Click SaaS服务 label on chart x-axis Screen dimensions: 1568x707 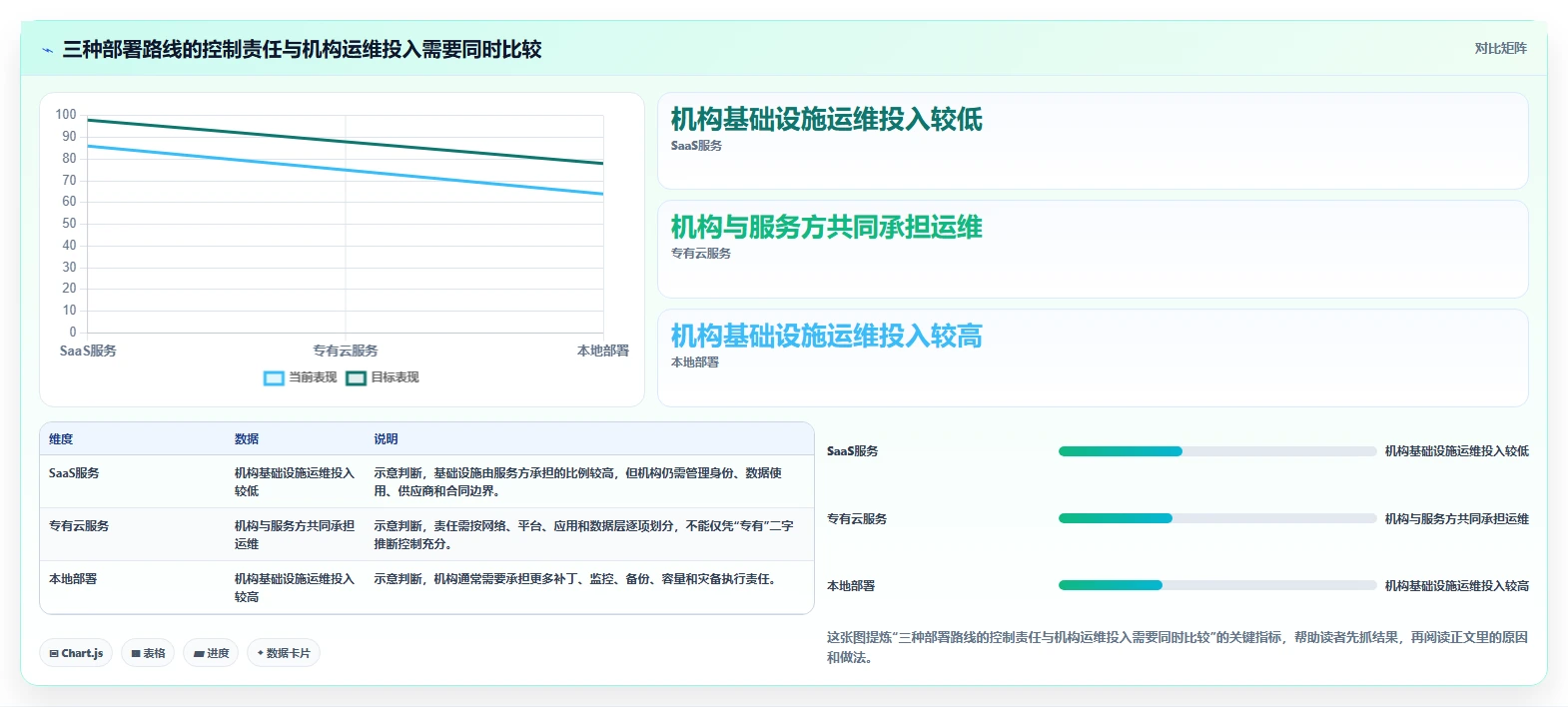88,352
